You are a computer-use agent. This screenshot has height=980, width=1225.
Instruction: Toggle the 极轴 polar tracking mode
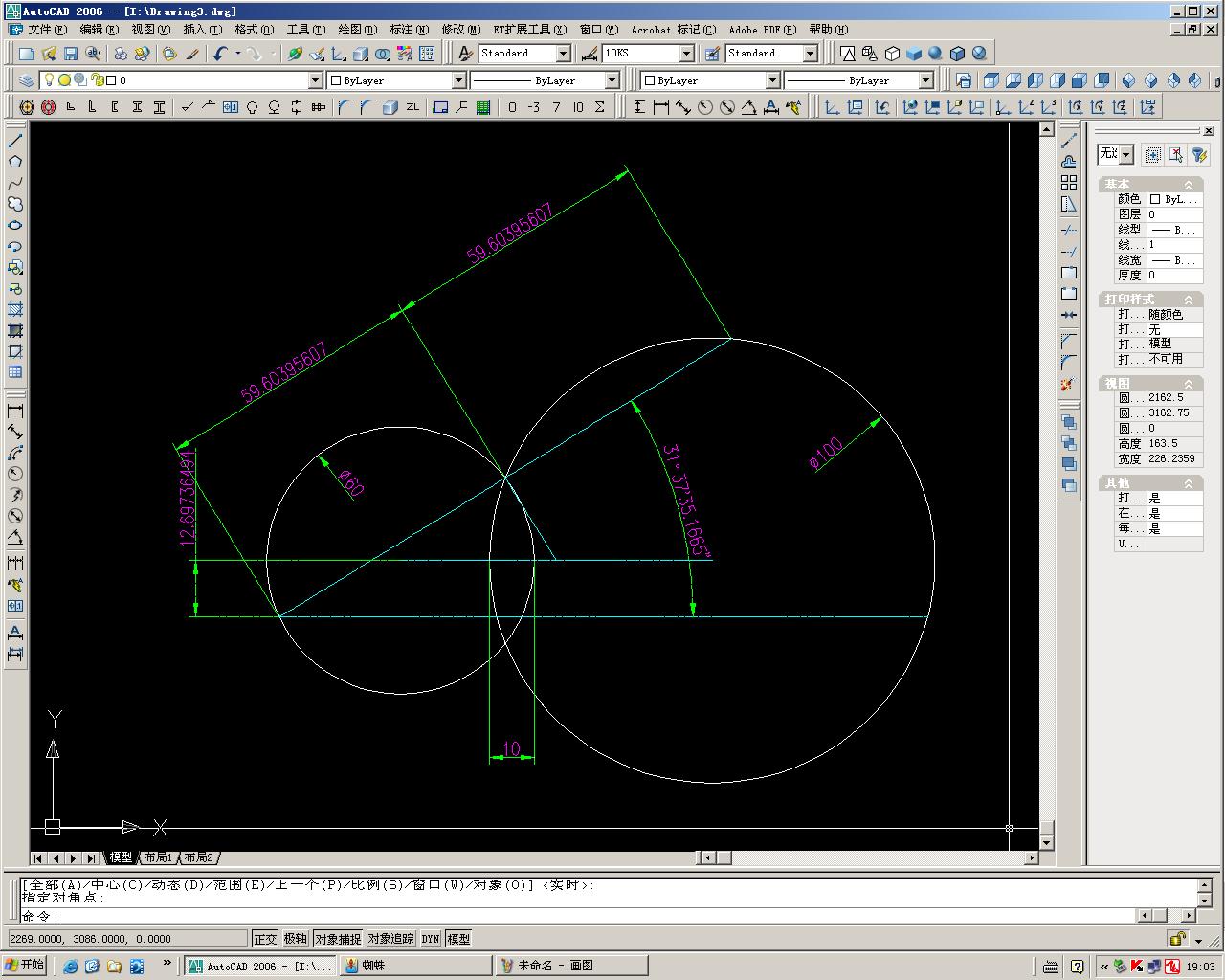tap(295, 939)
